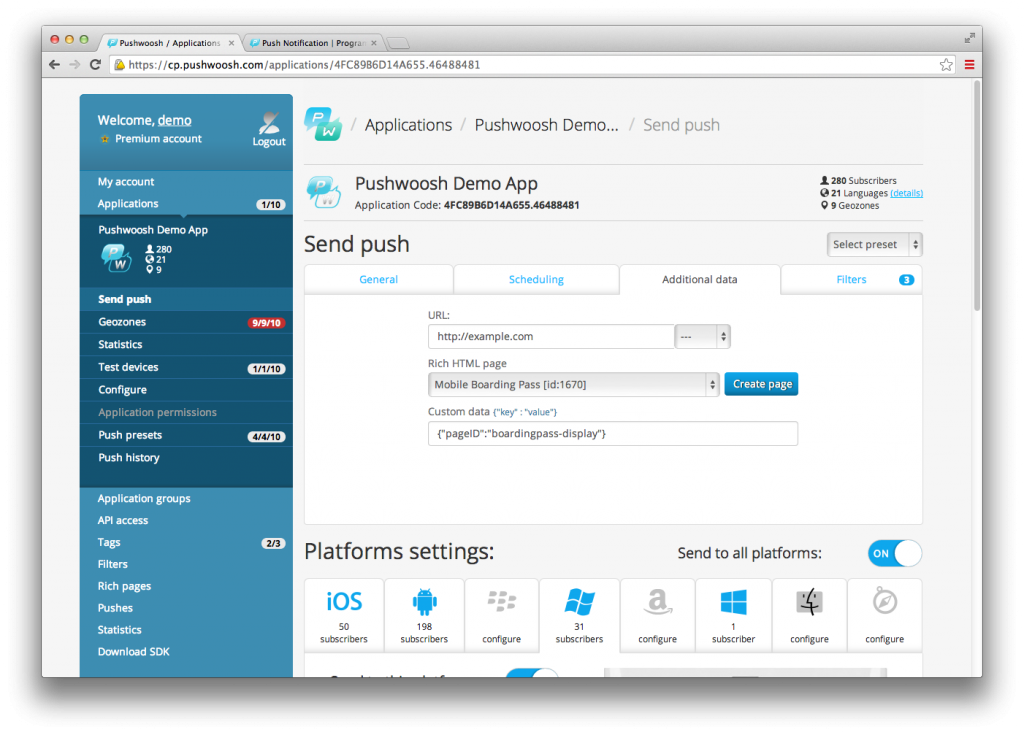Screen dimensions: 1024x735
Task: Click the Custom data input field
Action: click(x=613, y=434)
